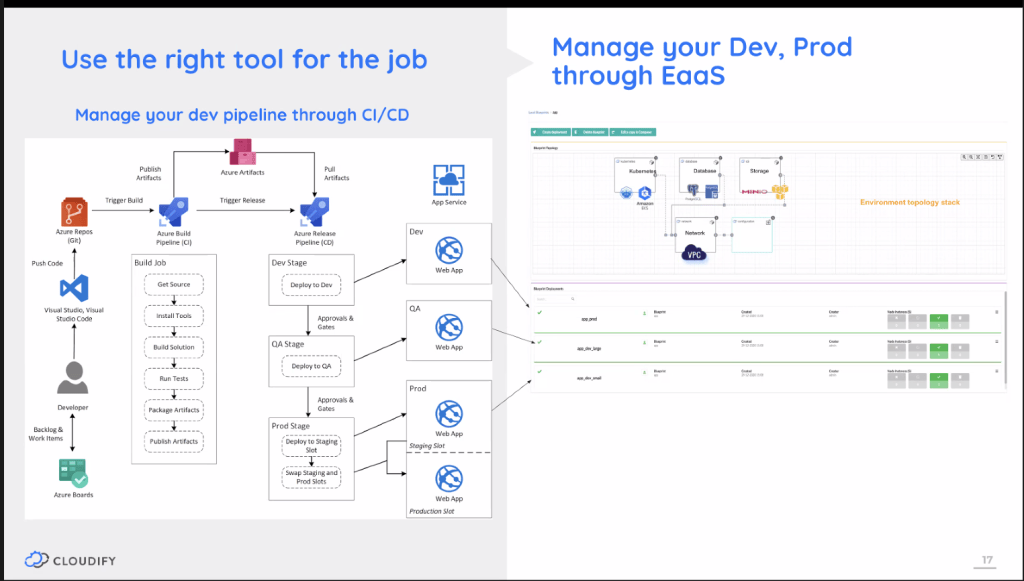Screen dimensions: 1024x581
Task: Click the Pull Artifacts label
Action: click(336, 173)
